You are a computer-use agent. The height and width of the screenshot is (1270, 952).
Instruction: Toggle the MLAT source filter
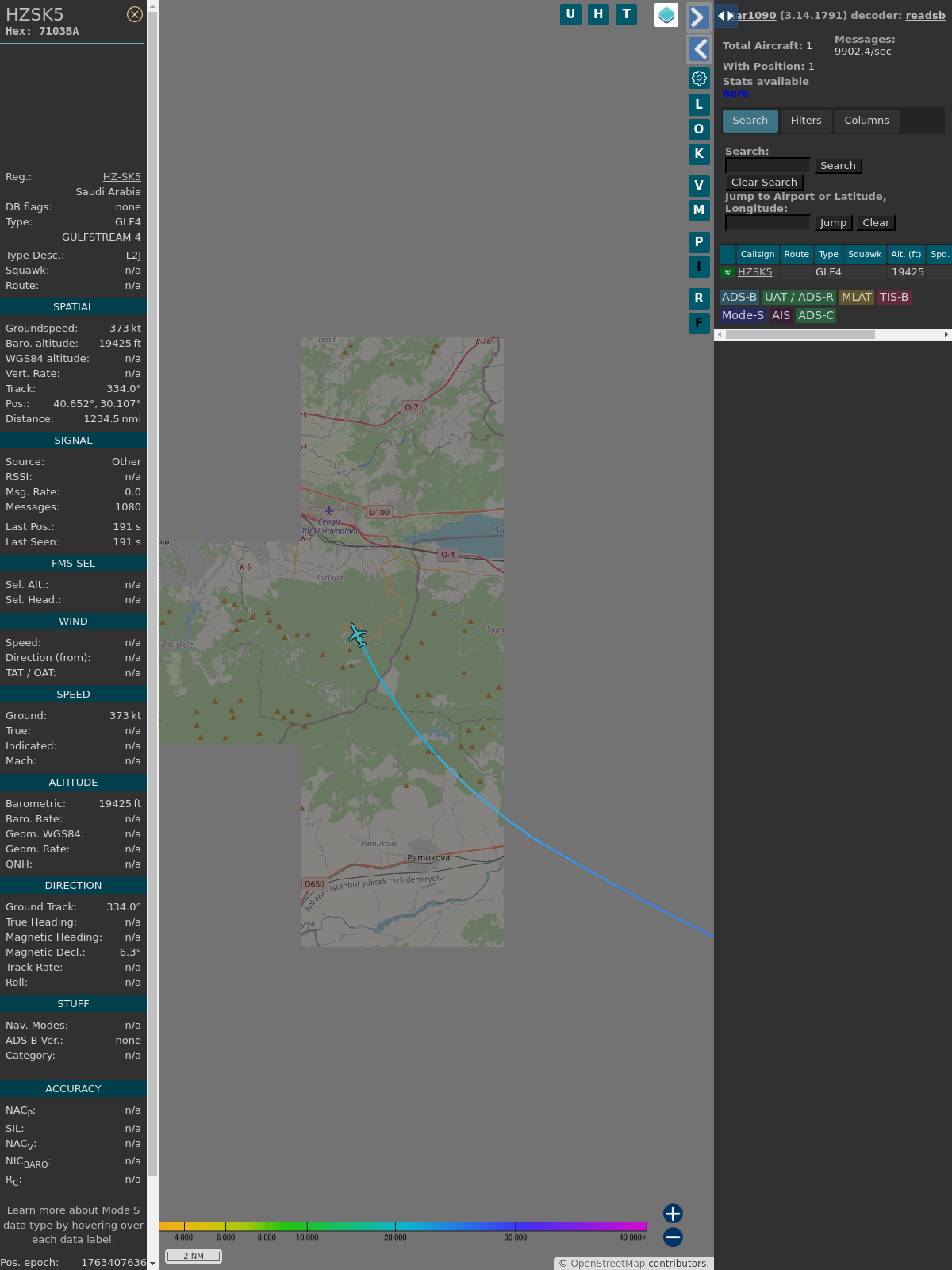pyautogui.click(x=856, y=297)
